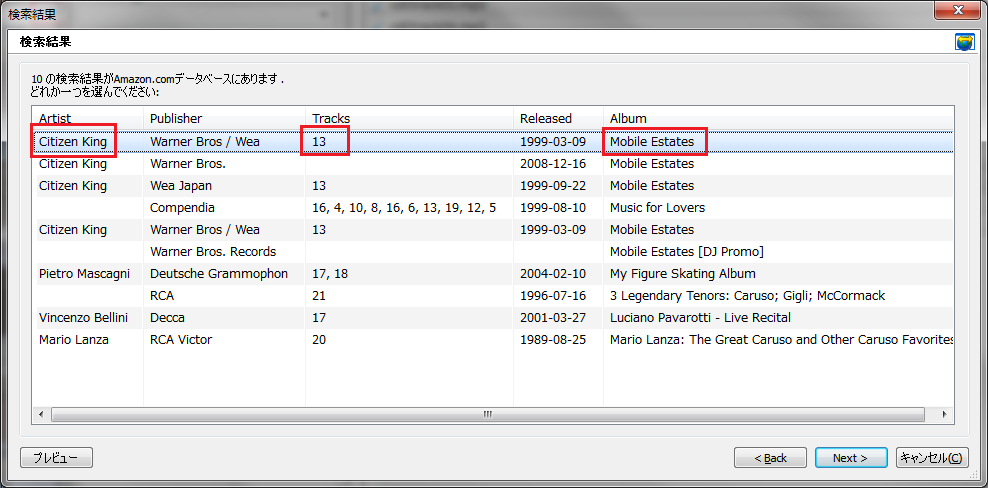Select Mobile Estates [DJ Promo] album

[687, 252]
